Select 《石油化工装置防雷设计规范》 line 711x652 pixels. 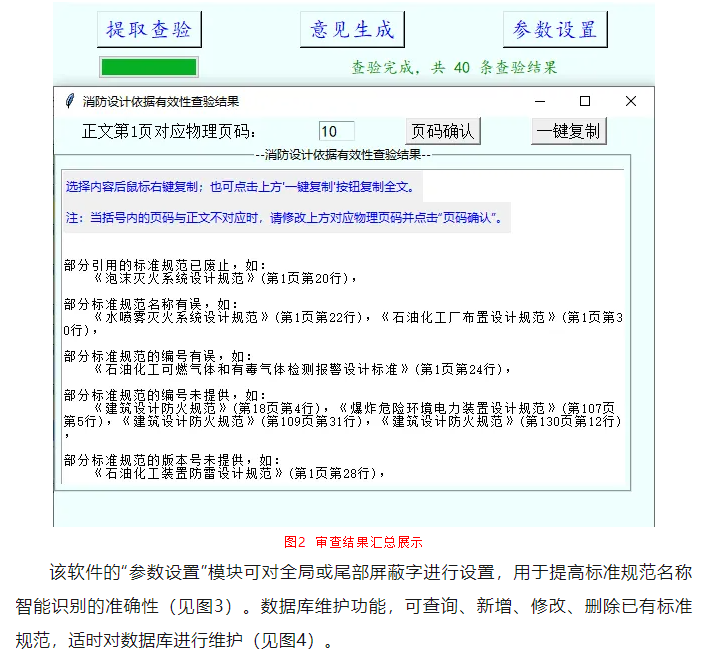point(238,473)
